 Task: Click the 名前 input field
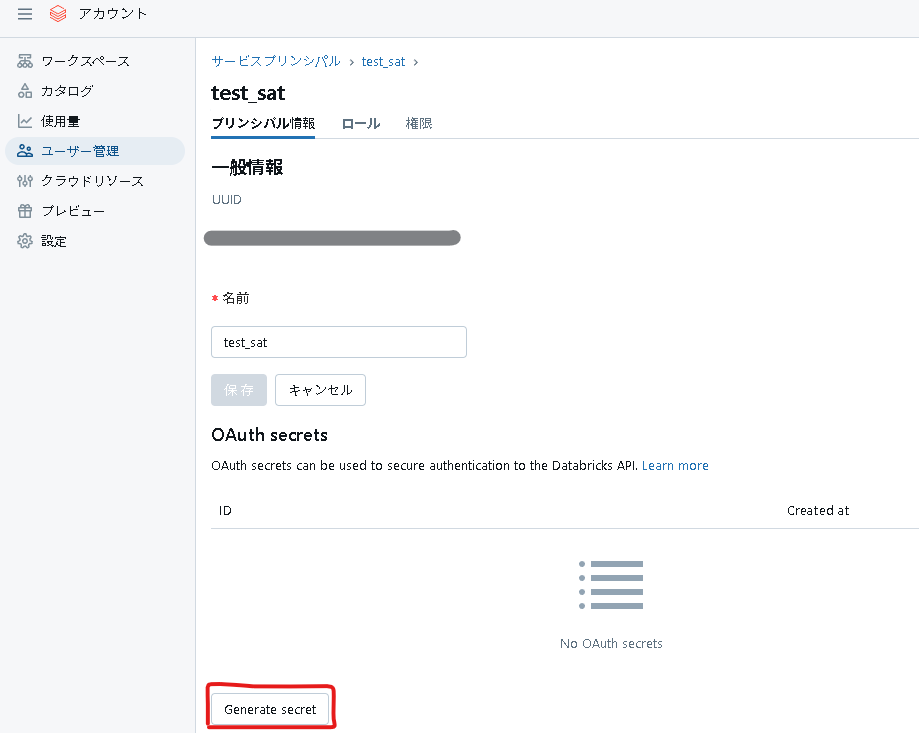coord(339,342)
